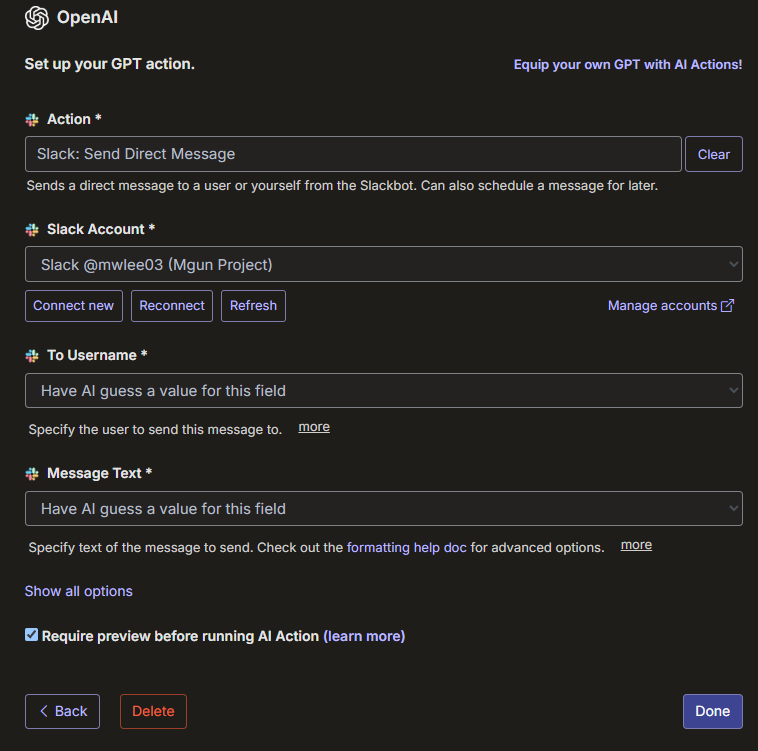Viewport: 758px width, 751px height.
Task: Click the Slack icon beside Message Text
Action: [32, 474]
